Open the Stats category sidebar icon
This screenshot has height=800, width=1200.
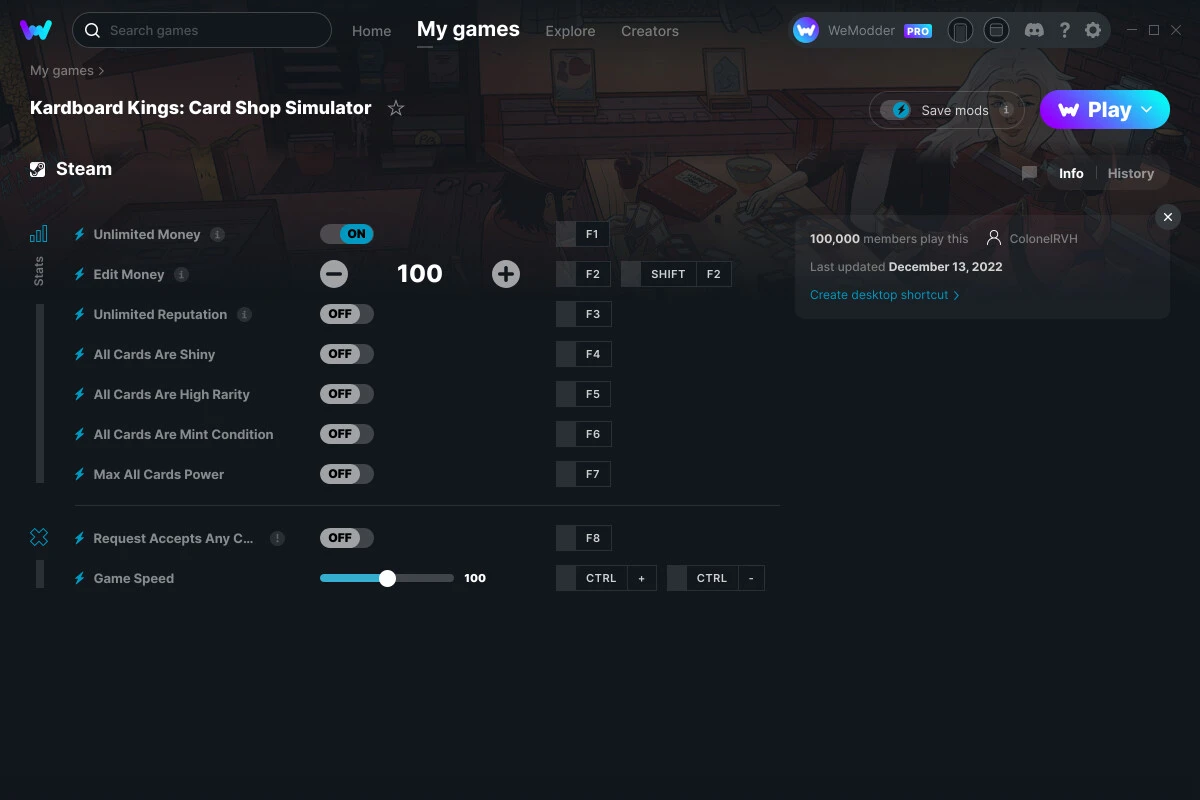38,234
